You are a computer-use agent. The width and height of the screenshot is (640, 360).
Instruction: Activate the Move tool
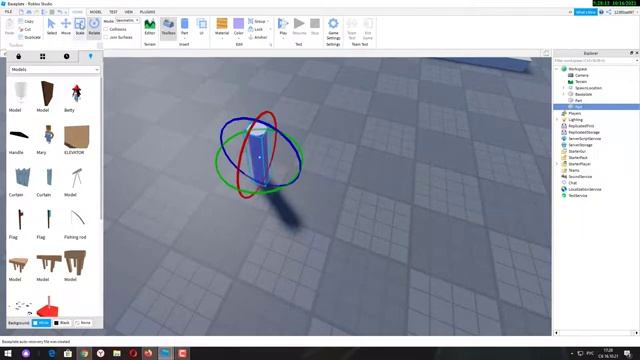[x=66, y=26]
